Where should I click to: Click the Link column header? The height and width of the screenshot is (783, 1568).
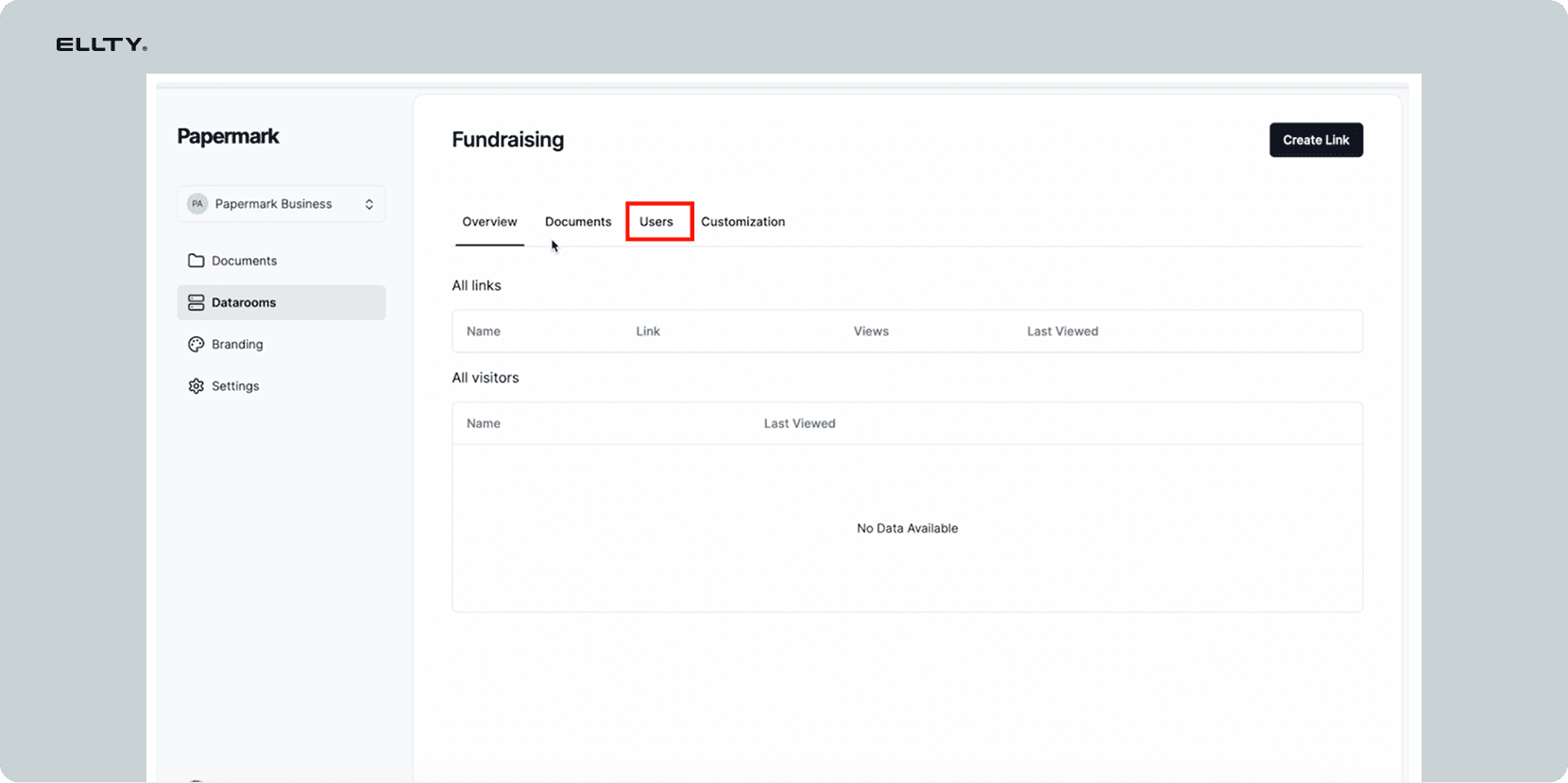click(648, 332)
